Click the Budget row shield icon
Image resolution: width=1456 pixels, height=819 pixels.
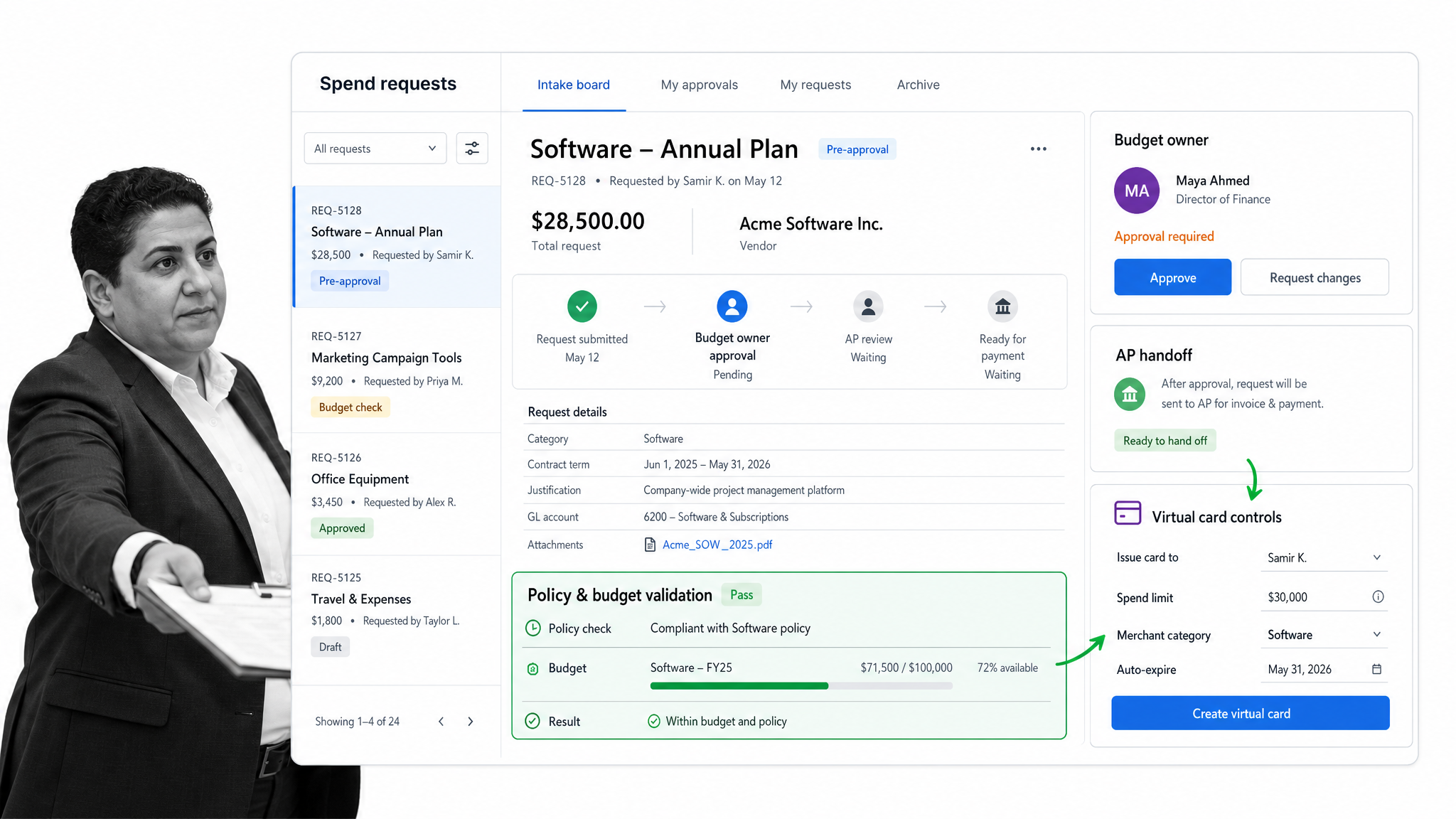[x=532, y=669]
